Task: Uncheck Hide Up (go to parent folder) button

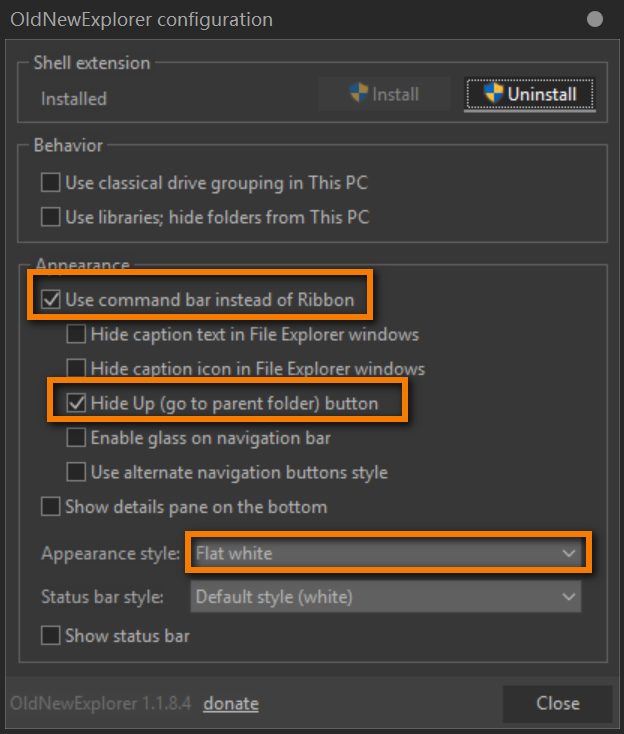Action: 76,403
